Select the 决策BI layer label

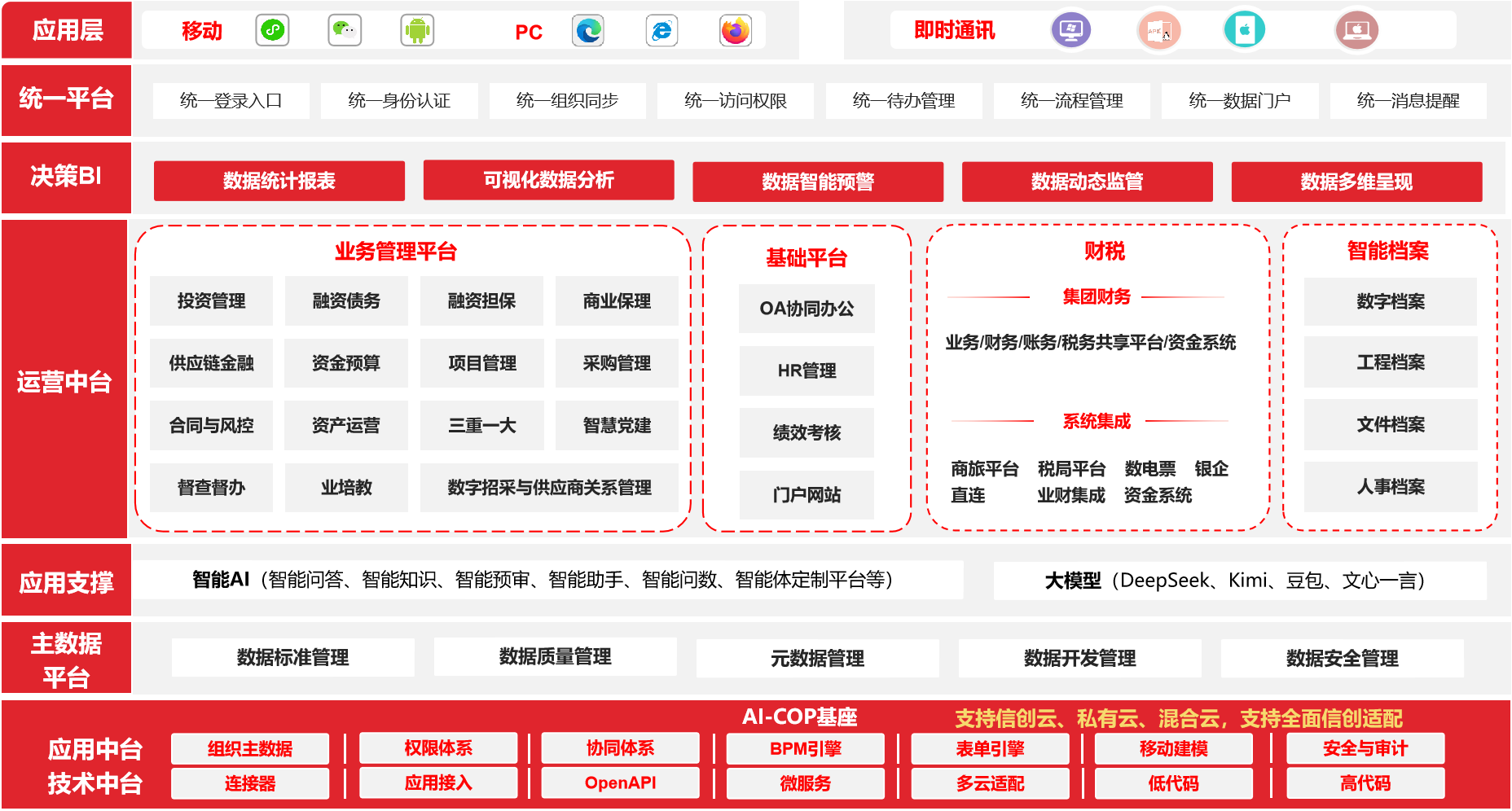[66, 177]
